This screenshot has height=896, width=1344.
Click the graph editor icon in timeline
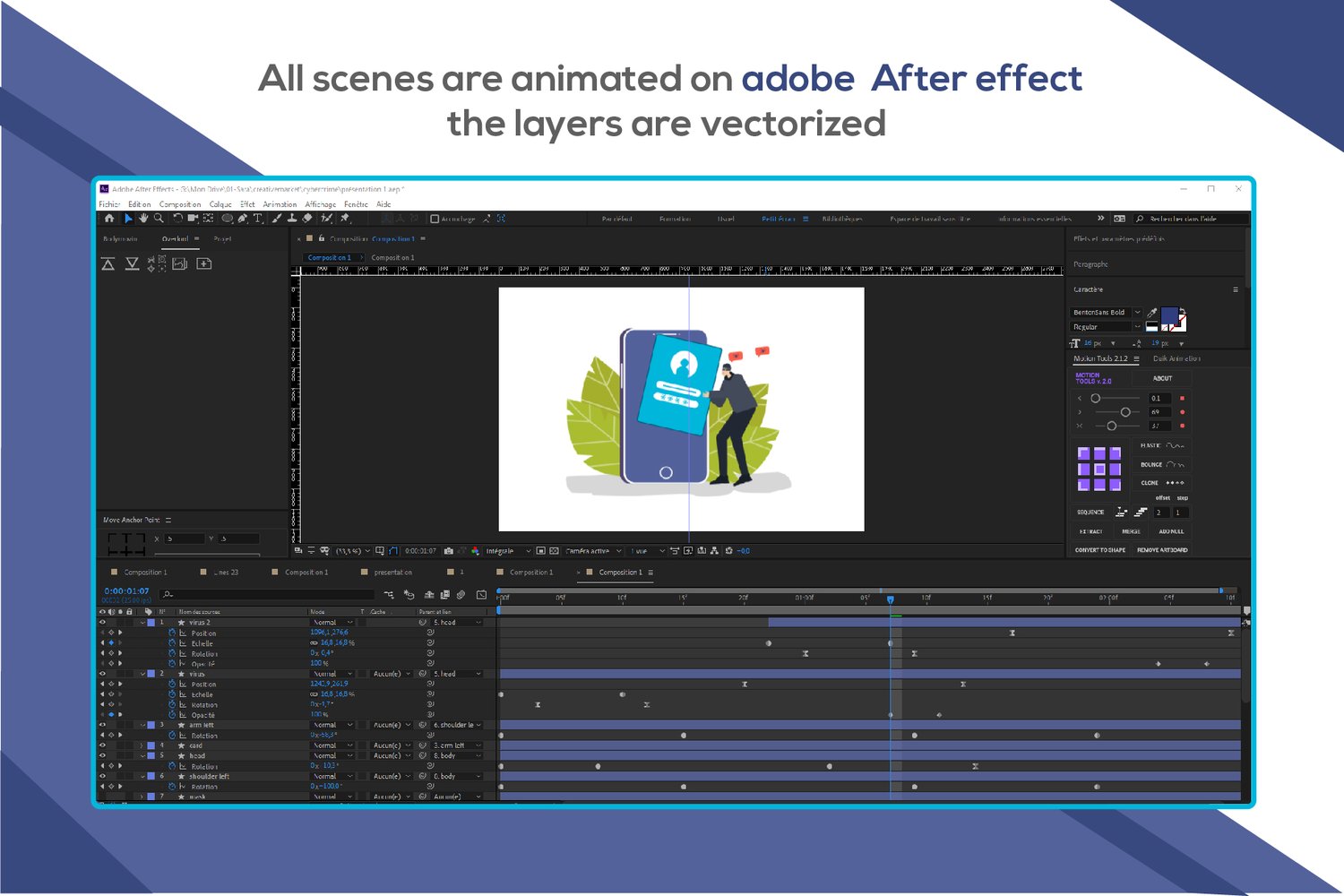481,594
